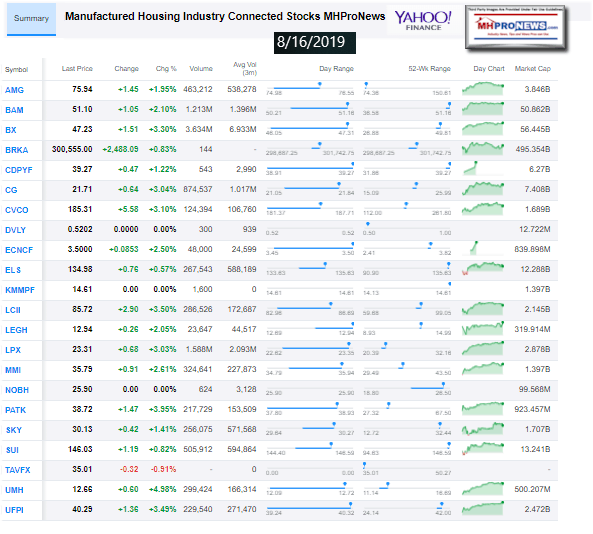The width and height of the screenshot is (593, 534).
Task: Select CVCO last price 185.31
Action: (x=80, y=210)
